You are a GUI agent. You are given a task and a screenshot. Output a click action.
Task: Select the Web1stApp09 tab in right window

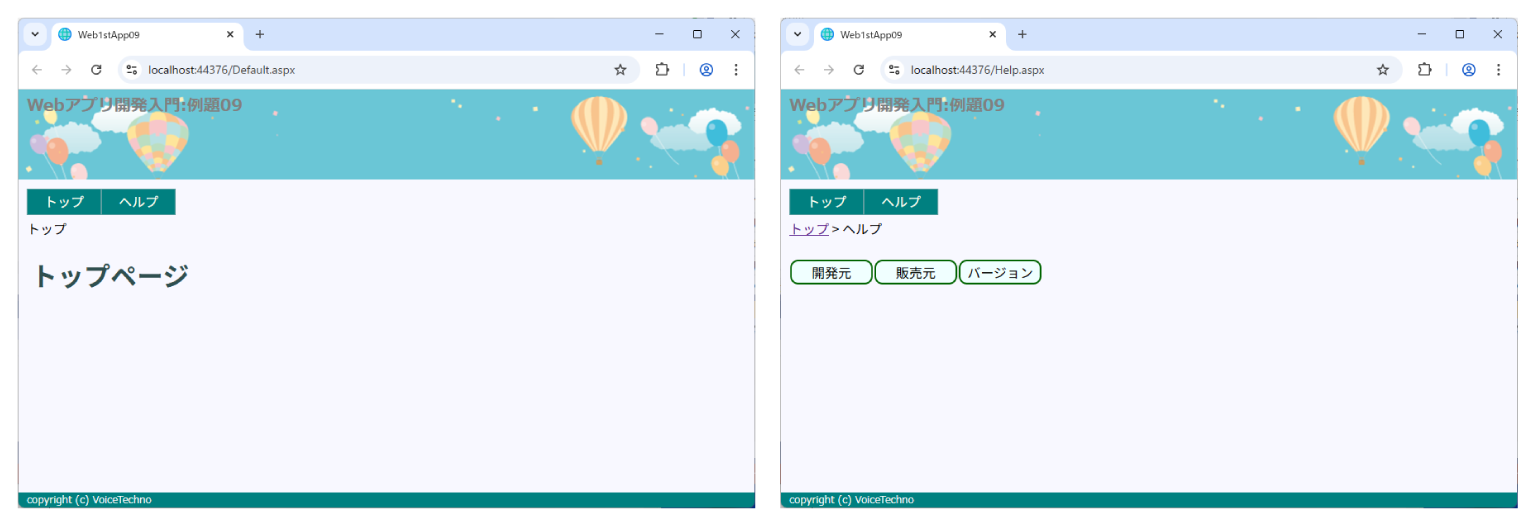click(909, 35)
